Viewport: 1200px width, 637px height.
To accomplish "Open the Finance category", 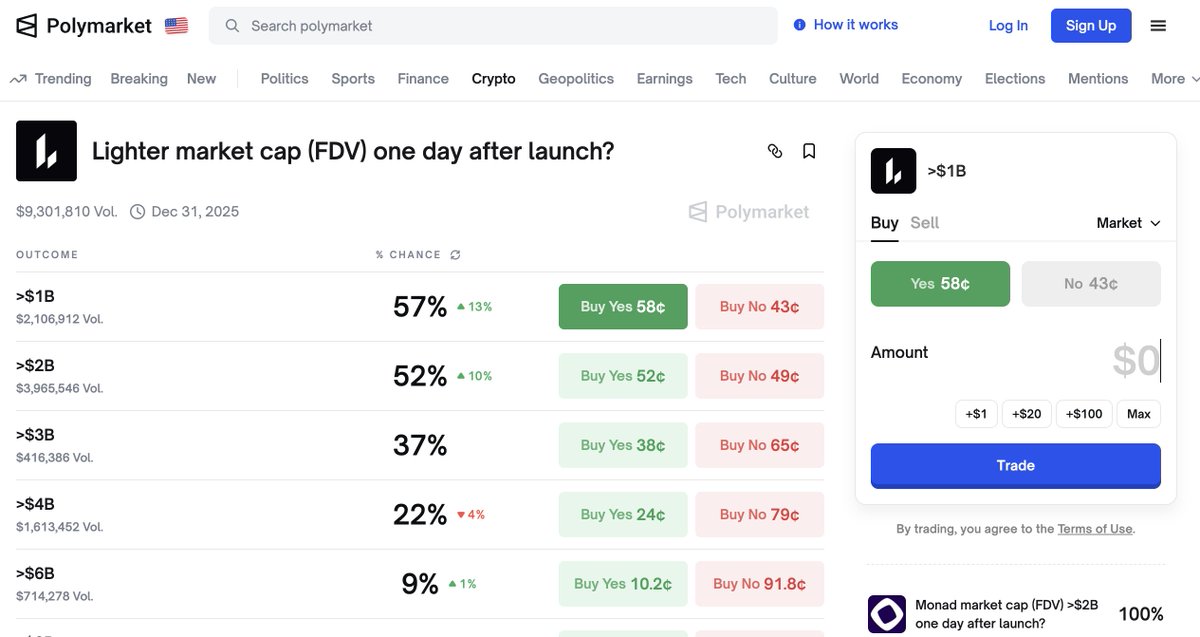I will pyautogui.click(x=423, y=79).
